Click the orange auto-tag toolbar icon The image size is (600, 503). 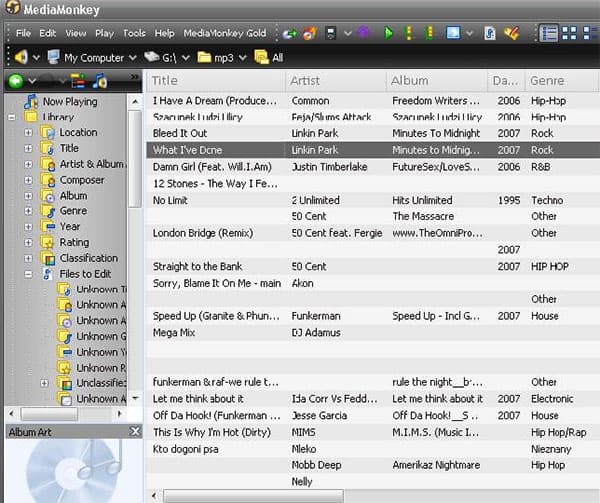512,33
